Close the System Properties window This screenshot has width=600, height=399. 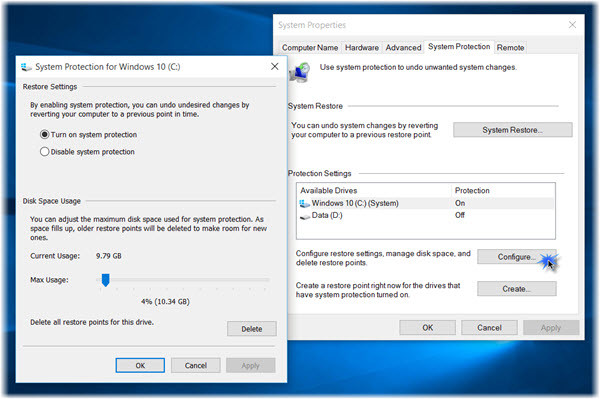[x=572, y=25]
